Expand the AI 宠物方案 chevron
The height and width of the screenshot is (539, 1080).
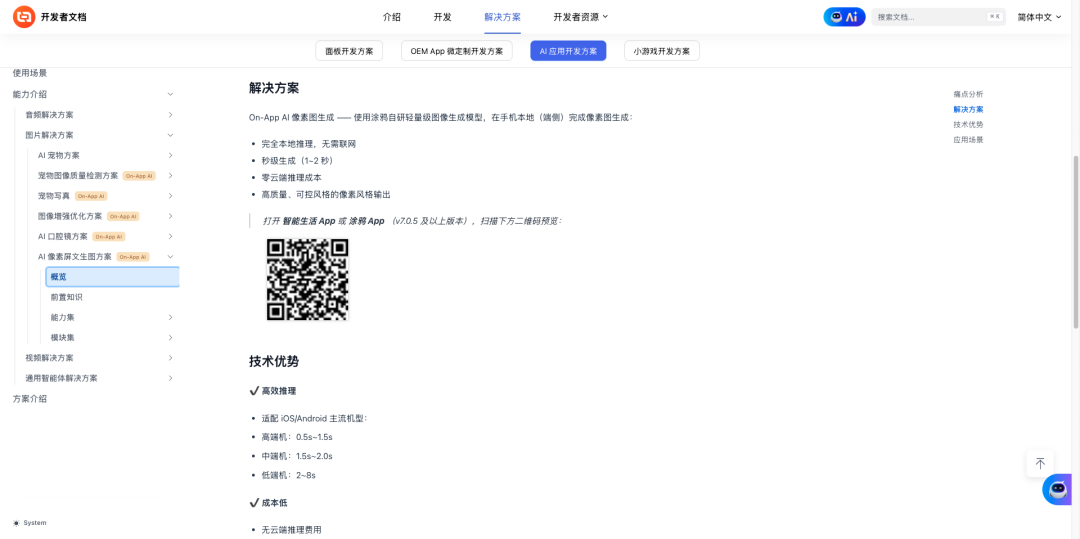pyautogui.click(x=170, y=156)
